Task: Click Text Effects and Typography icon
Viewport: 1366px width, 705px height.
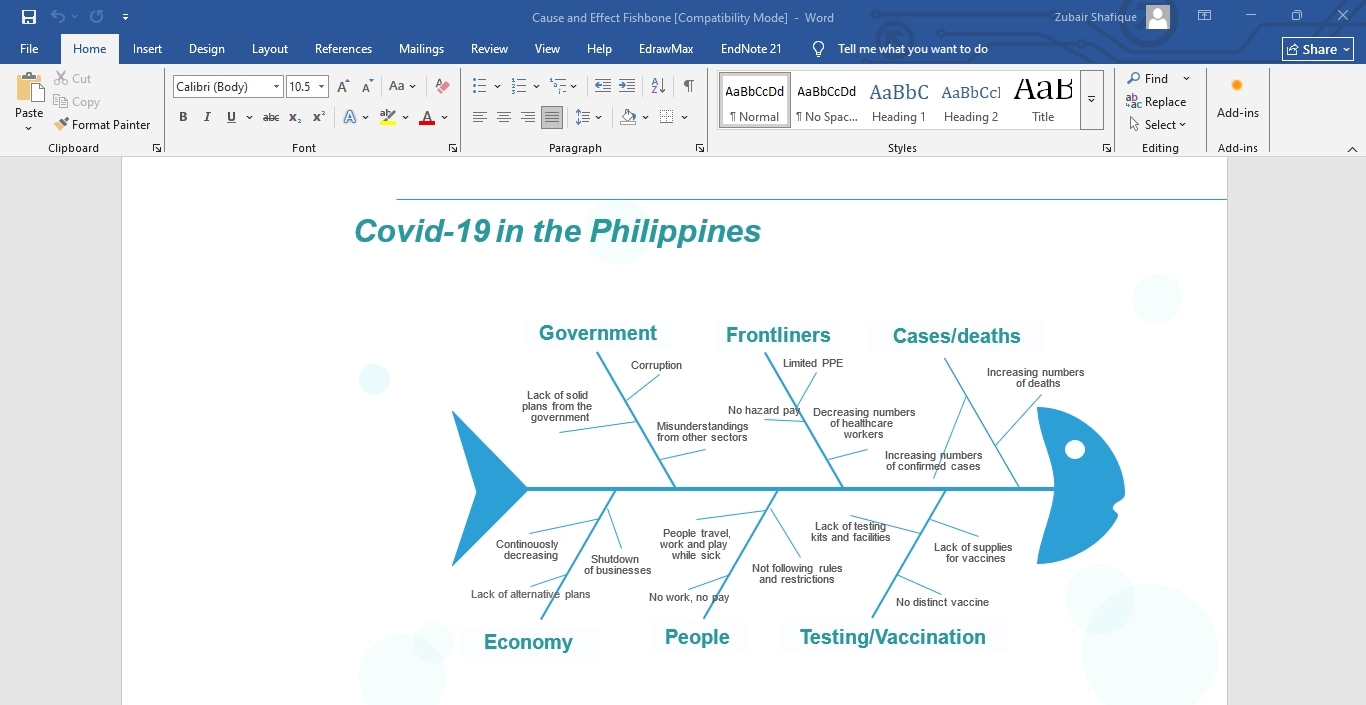Action: point(350,117)
